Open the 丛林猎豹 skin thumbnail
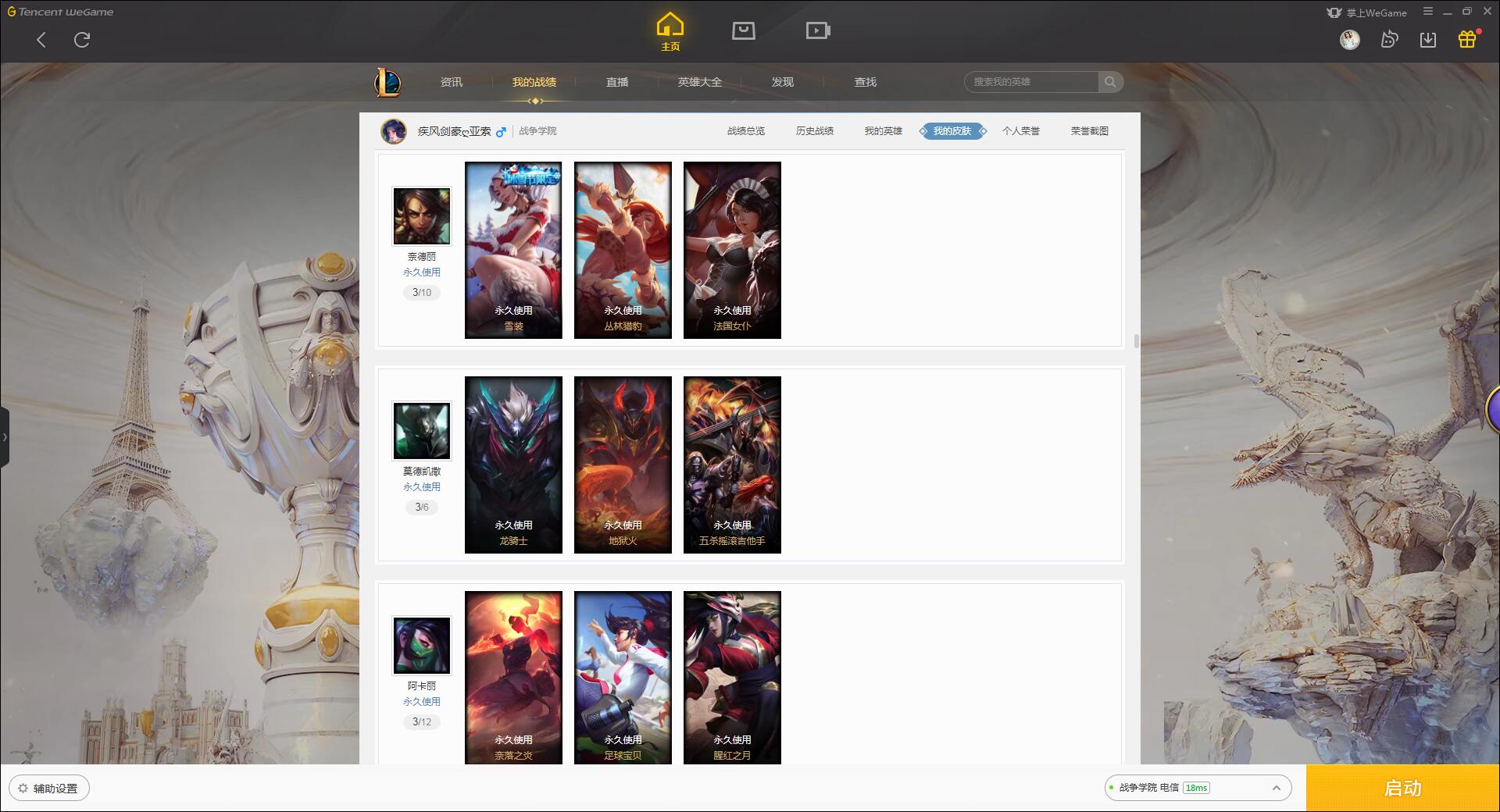This screenshot has height=812, width=1500. click(x=623, y=250)
